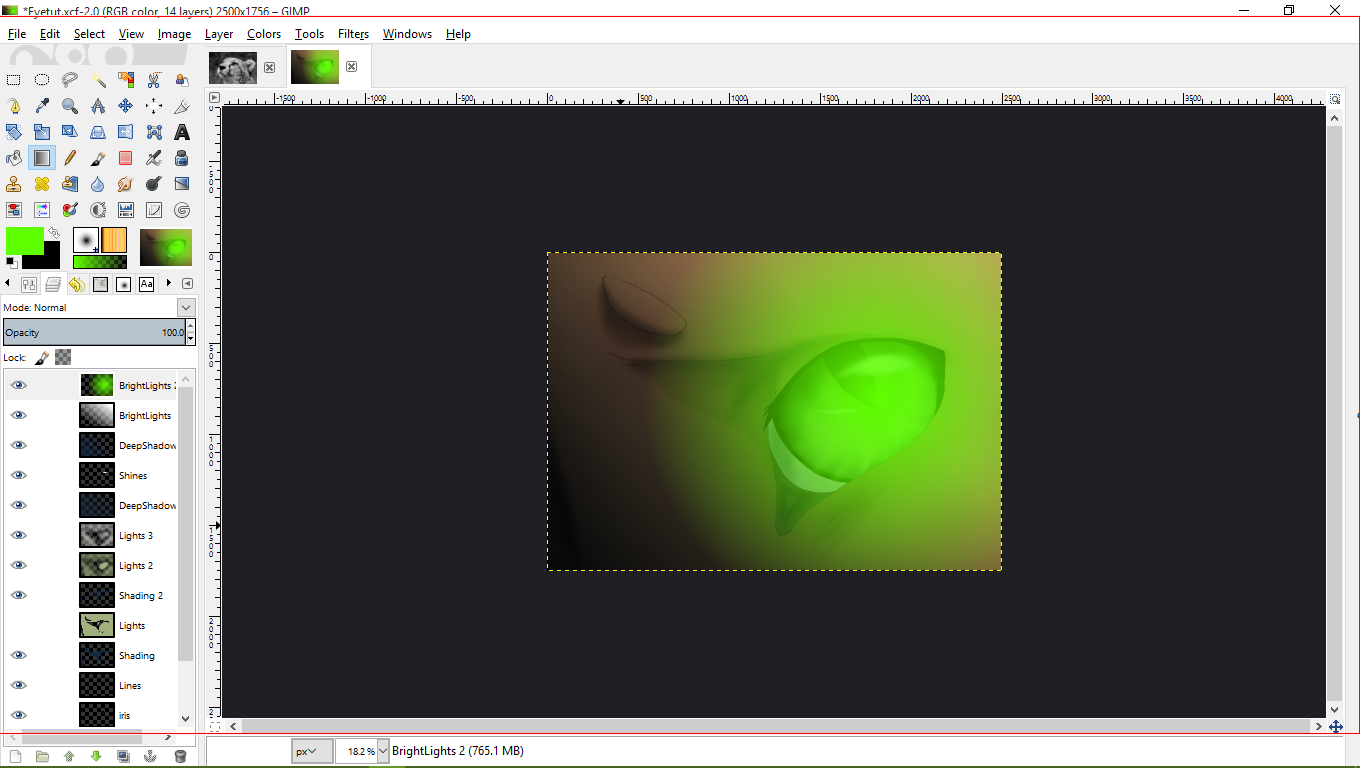This screenshot has width=1360, height=768.
Task: Toggle visibility of the iris layer
Action: click(19, 715)
